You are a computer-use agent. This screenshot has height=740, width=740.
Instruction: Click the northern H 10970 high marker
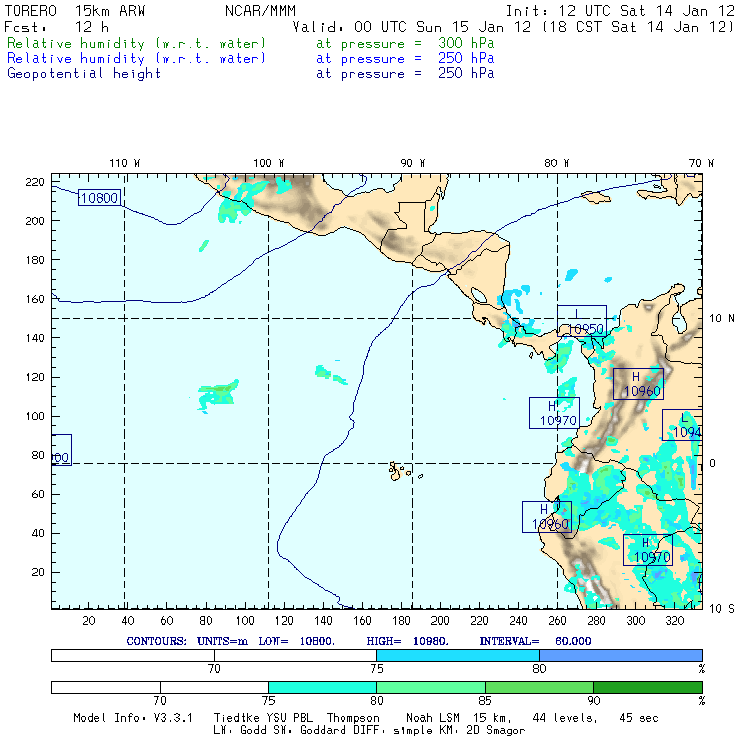coord(554,413)
